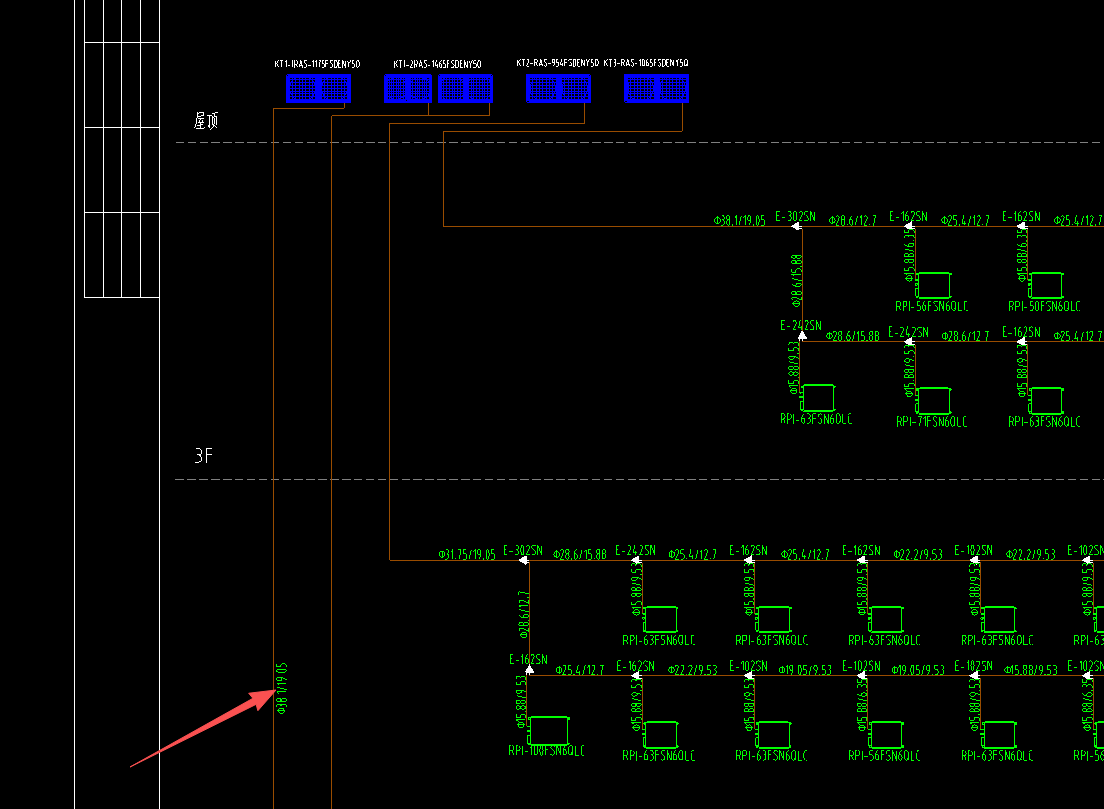The width and height of the screenshot is (1104, 809).
Task: Click E-242SN label between Φ28.6/15.88 and Φ25.4/12.7
Action: click(636, 551)
